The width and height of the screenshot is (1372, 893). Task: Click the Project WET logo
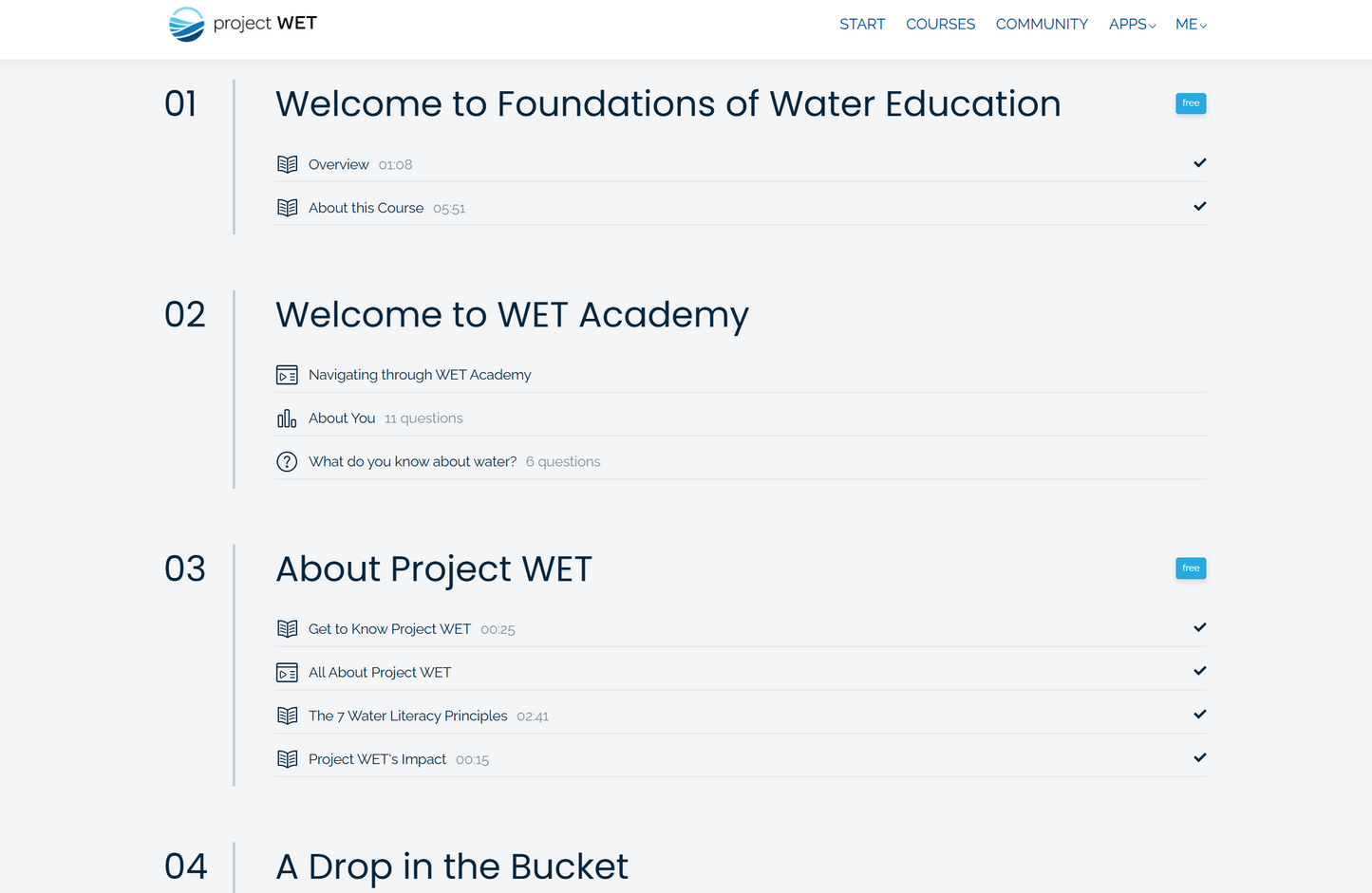pos(242,23)
